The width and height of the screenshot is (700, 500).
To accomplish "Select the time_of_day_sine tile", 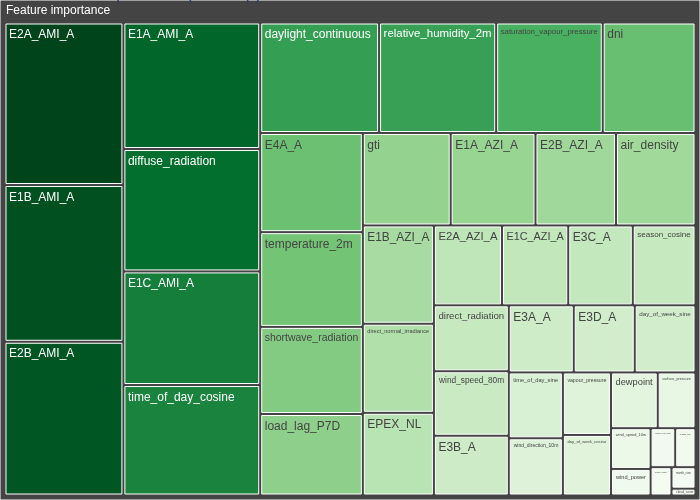I will click(x=536, y=405).
